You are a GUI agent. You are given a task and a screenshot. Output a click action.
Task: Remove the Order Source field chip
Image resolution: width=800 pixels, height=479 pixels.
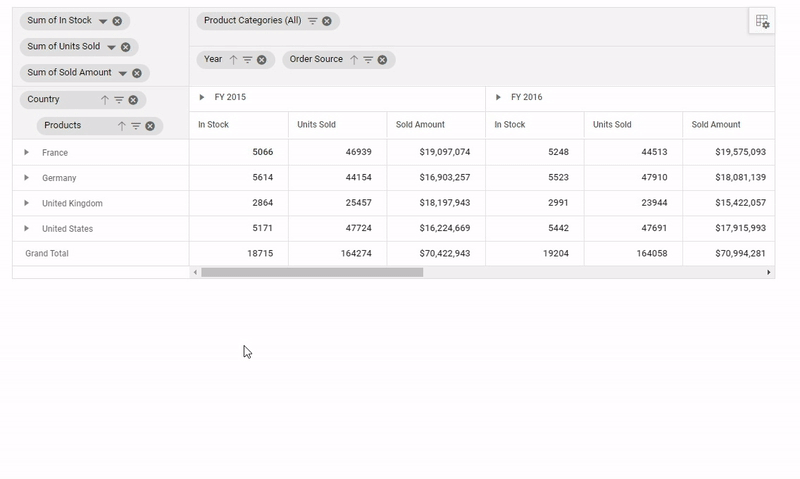[382, 60]
